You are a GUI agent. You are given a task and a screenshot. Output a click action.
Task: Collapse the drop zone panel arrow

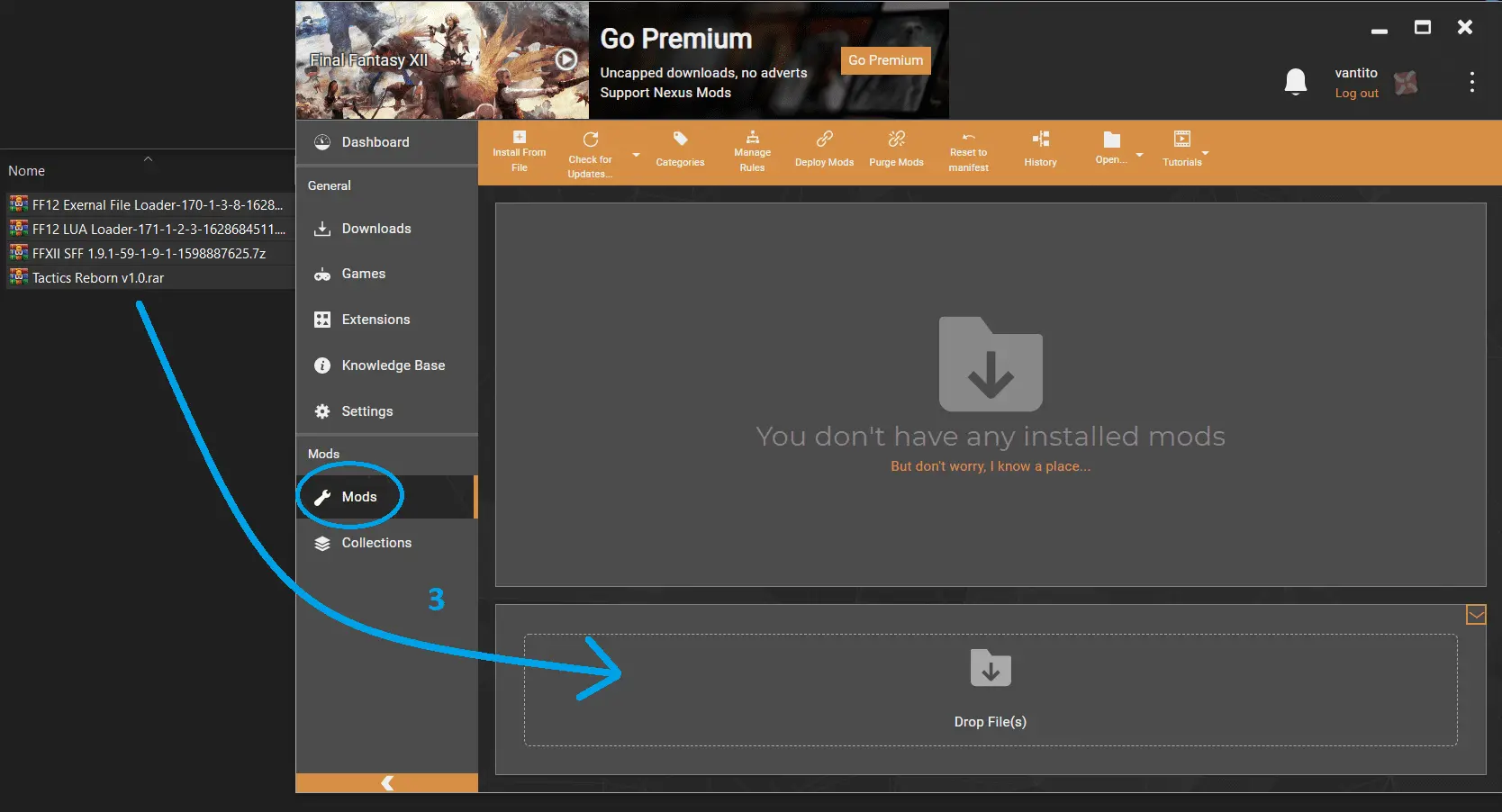pyautogui.click(x=1476, y=615)
